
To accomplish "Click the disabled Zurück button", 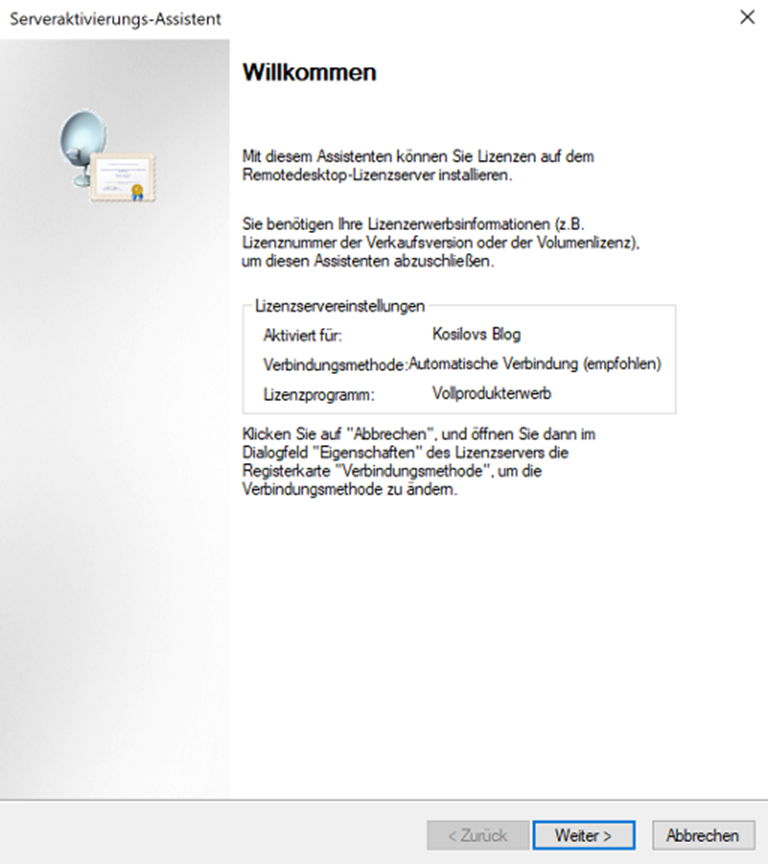I will (477, 835).
